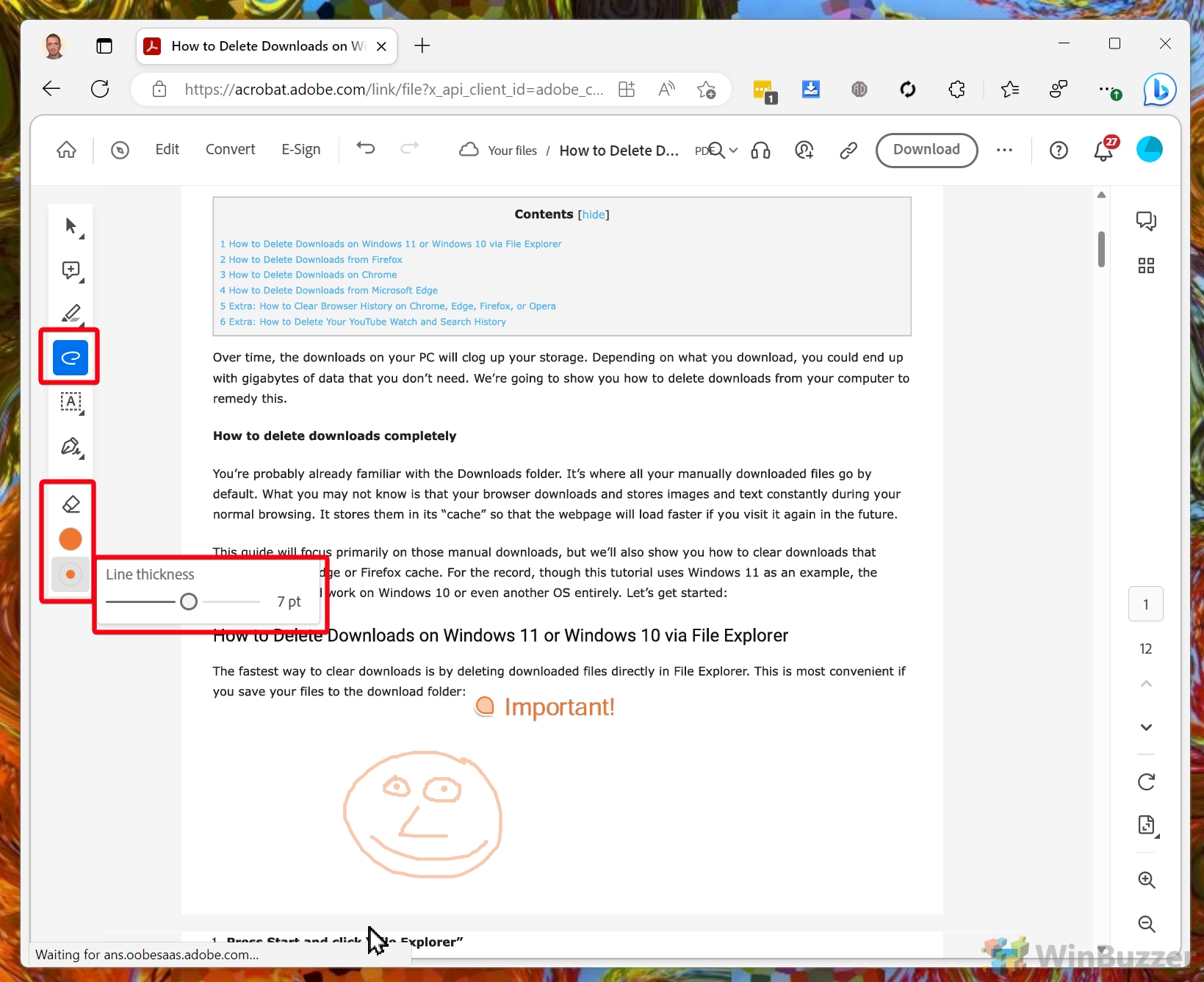Image resolution: width=1204 pixels, height=982 pixels.
Task: Start read aloud with headphones icon
Action: point(761,151)
